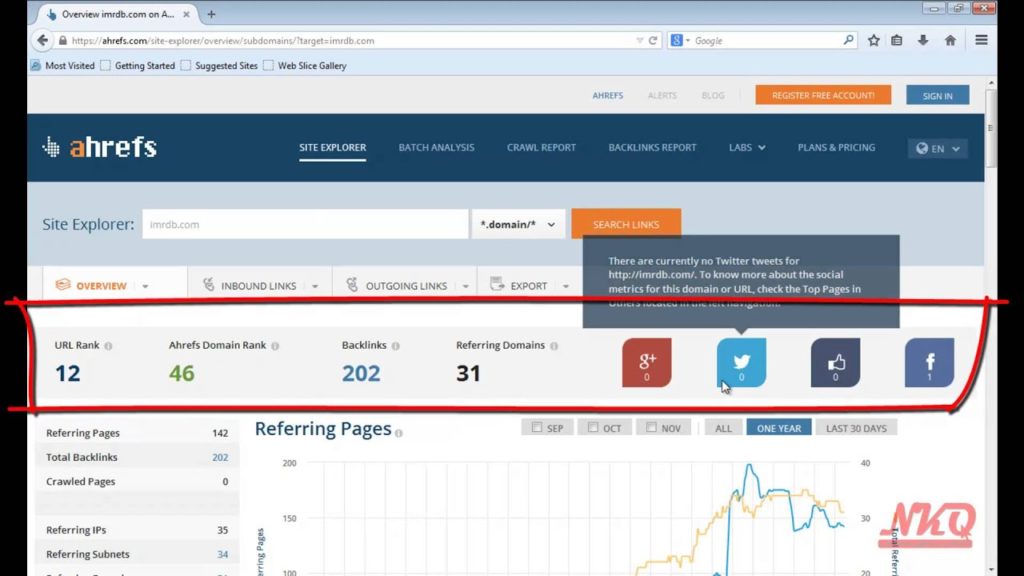Click info icon beside Referring Pages heading
This screenshot has height=576, width=1024.
(398, 433)
